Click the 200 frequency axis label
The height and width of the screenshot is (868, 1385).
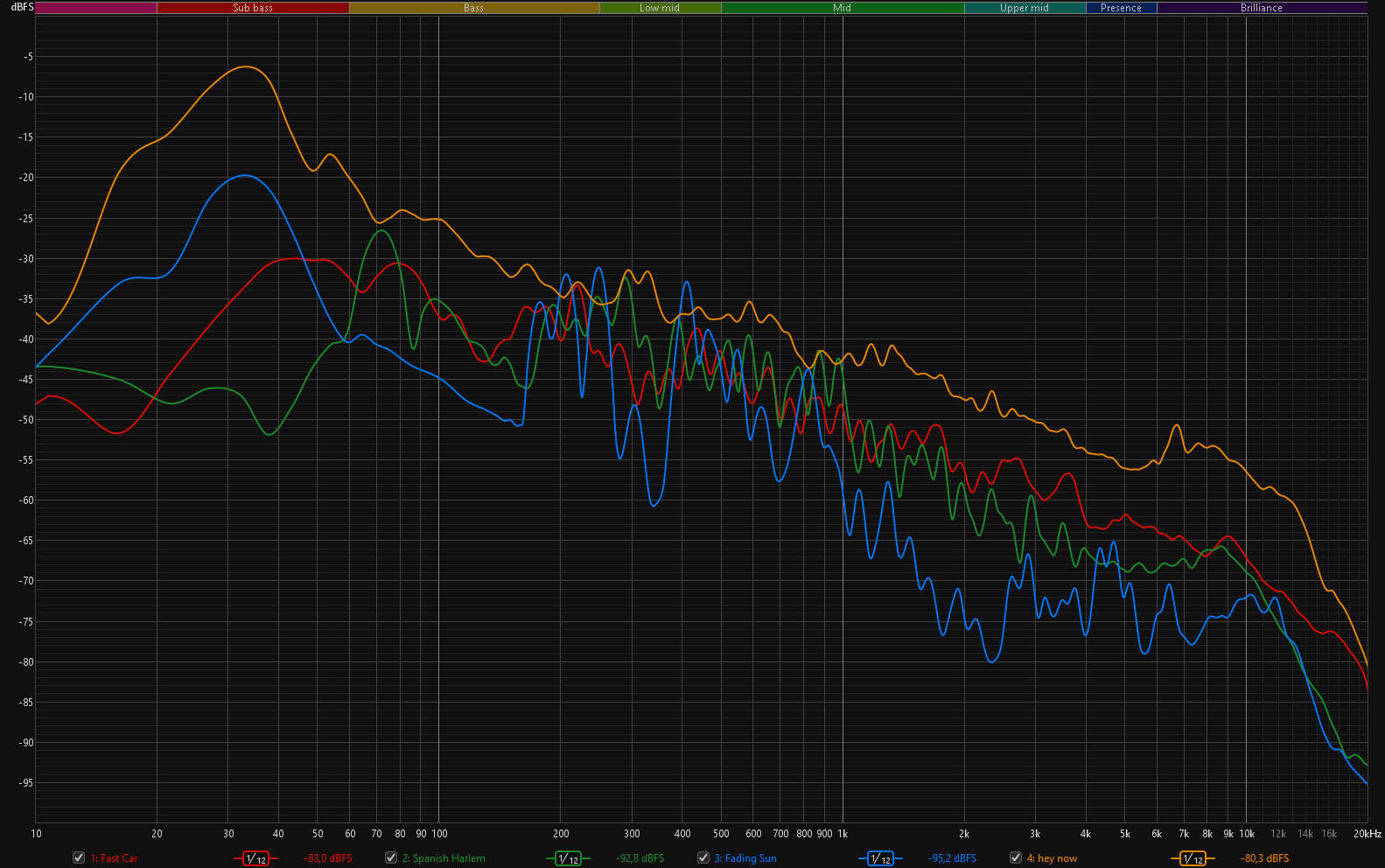tap(561, 834)
